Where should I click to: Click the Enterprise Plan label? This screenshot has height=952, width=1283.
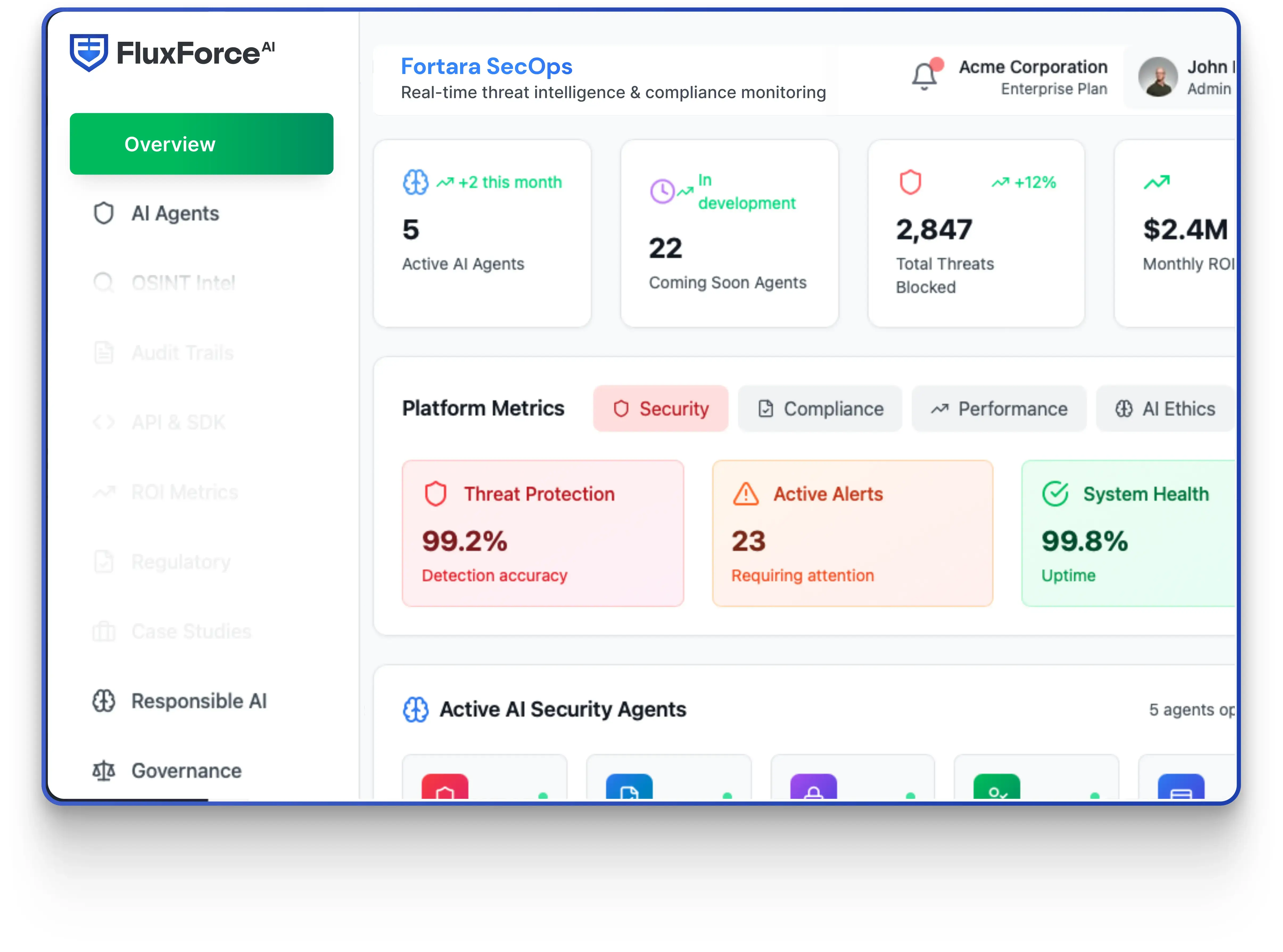point(1054,89)
